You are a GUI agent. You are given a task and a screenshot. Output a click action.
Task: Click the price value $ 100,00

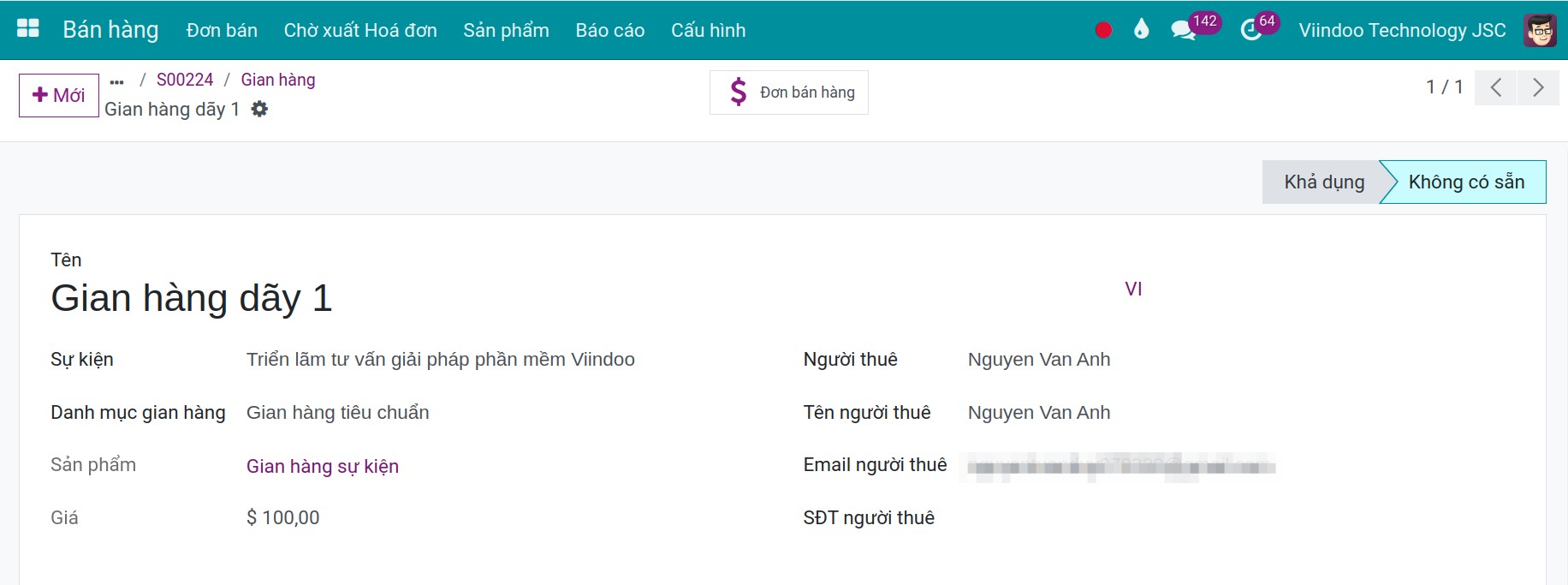click(x=283, y=517)
